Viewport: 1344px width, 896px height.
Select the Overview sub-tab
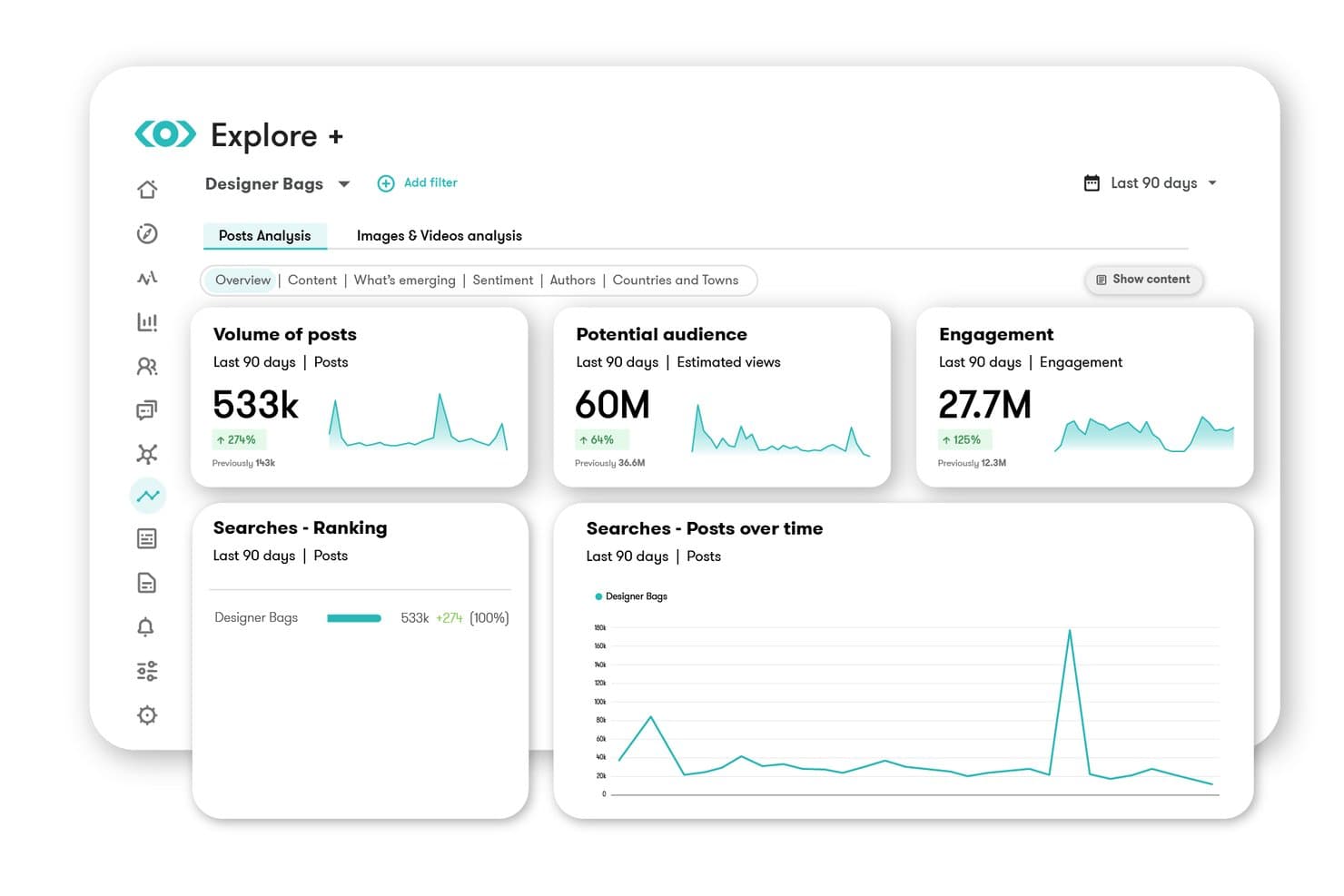(x=242, y=280)
